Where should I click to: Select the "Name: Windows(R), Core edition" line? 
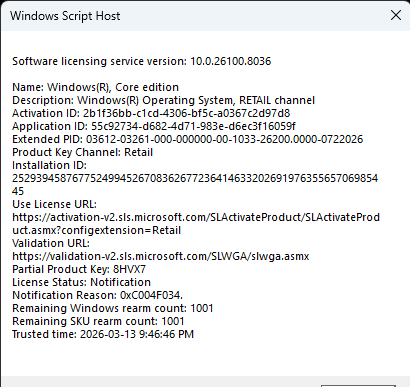(95, 87)
